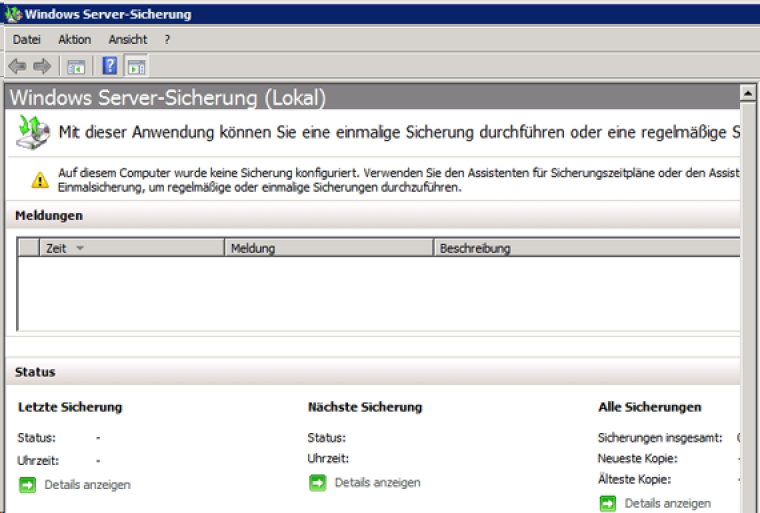Click the Windows Server-Sicherung title bar icon
Screen dimensions: 760x513
pyautogui.click(x=13, y=14)
